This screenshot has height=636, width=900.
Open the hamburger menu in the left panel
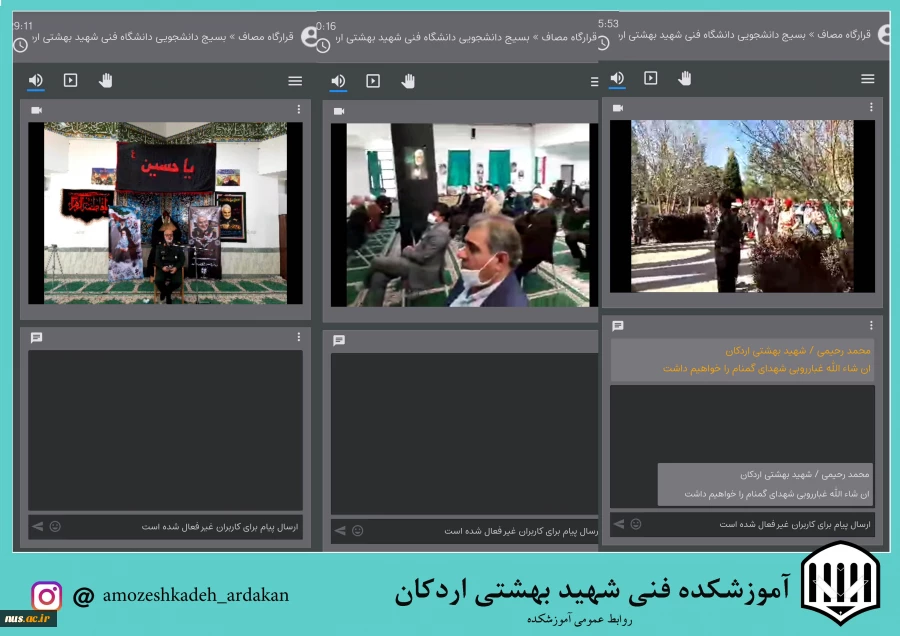click(x=295, y=81)
